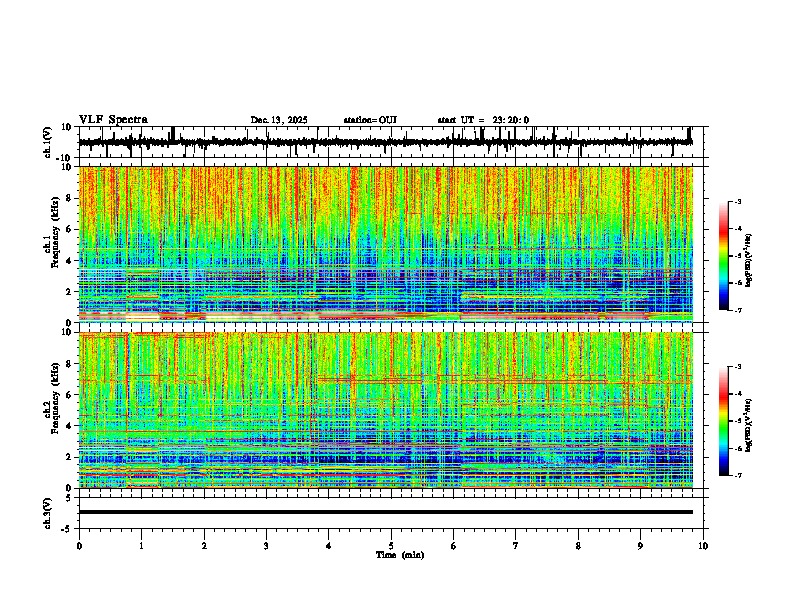Click the "ch.3(V)" axis label
The image size is (792, 612).
point(48,513)
